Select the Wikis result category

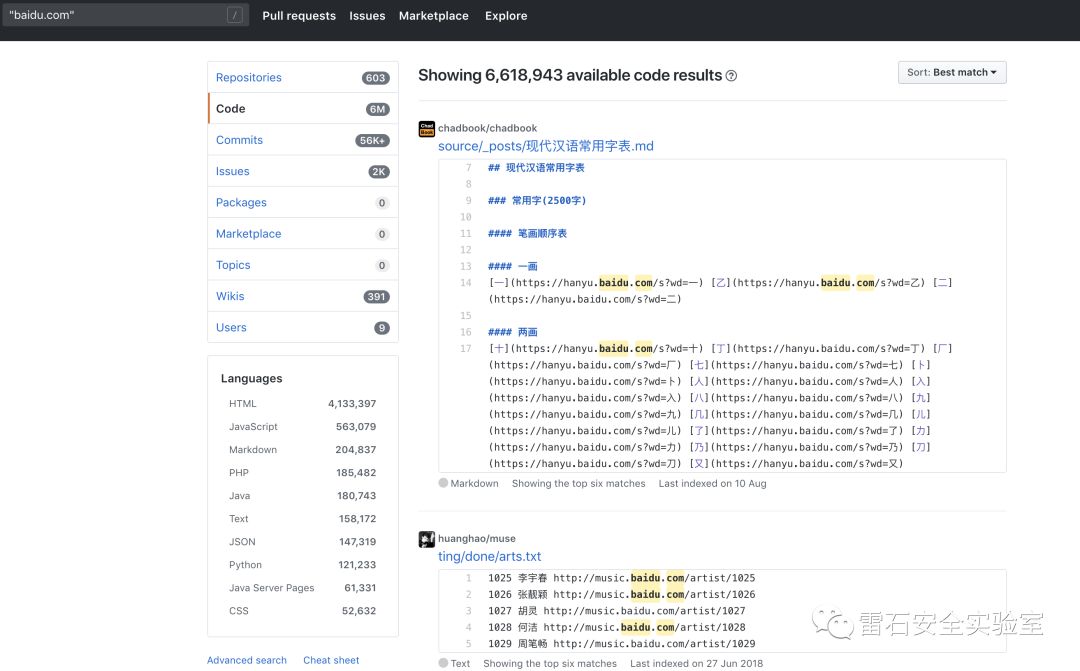click(230, 296)
